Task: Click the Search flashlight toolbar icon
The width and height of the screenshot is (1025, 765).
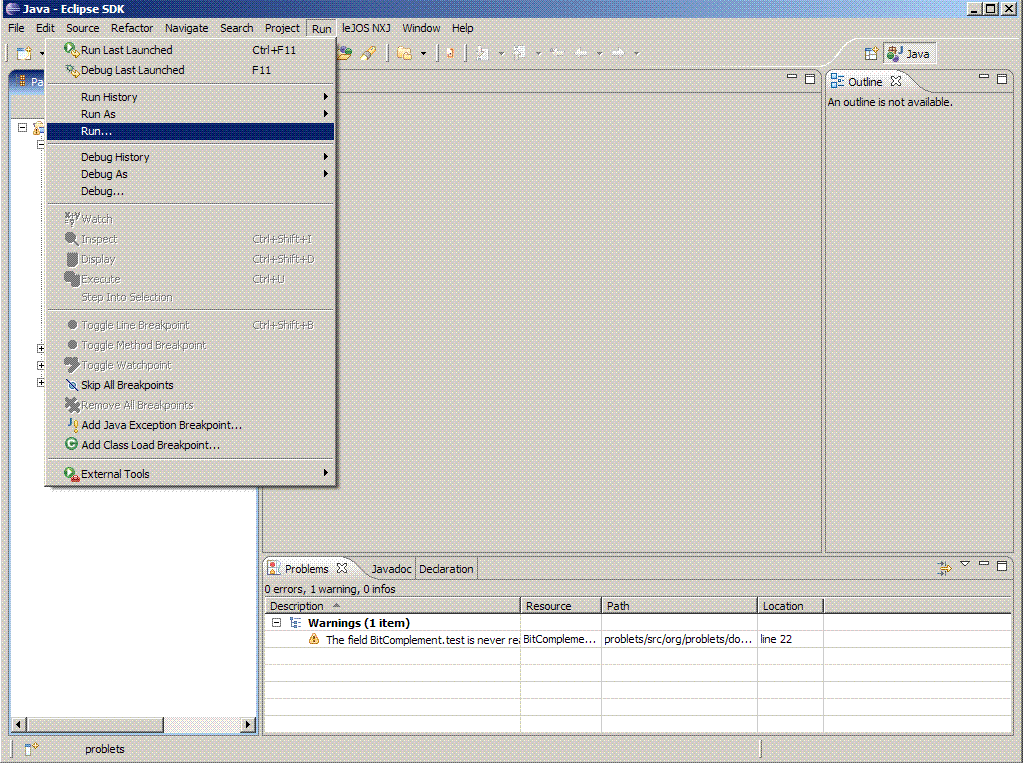Action: (369, 53)
